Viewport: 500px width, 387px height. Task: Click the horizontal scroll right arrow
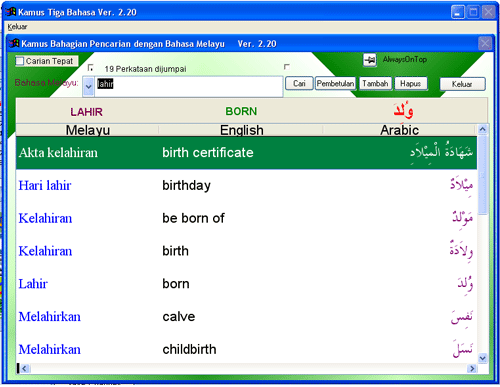click(x=472, y=368)
